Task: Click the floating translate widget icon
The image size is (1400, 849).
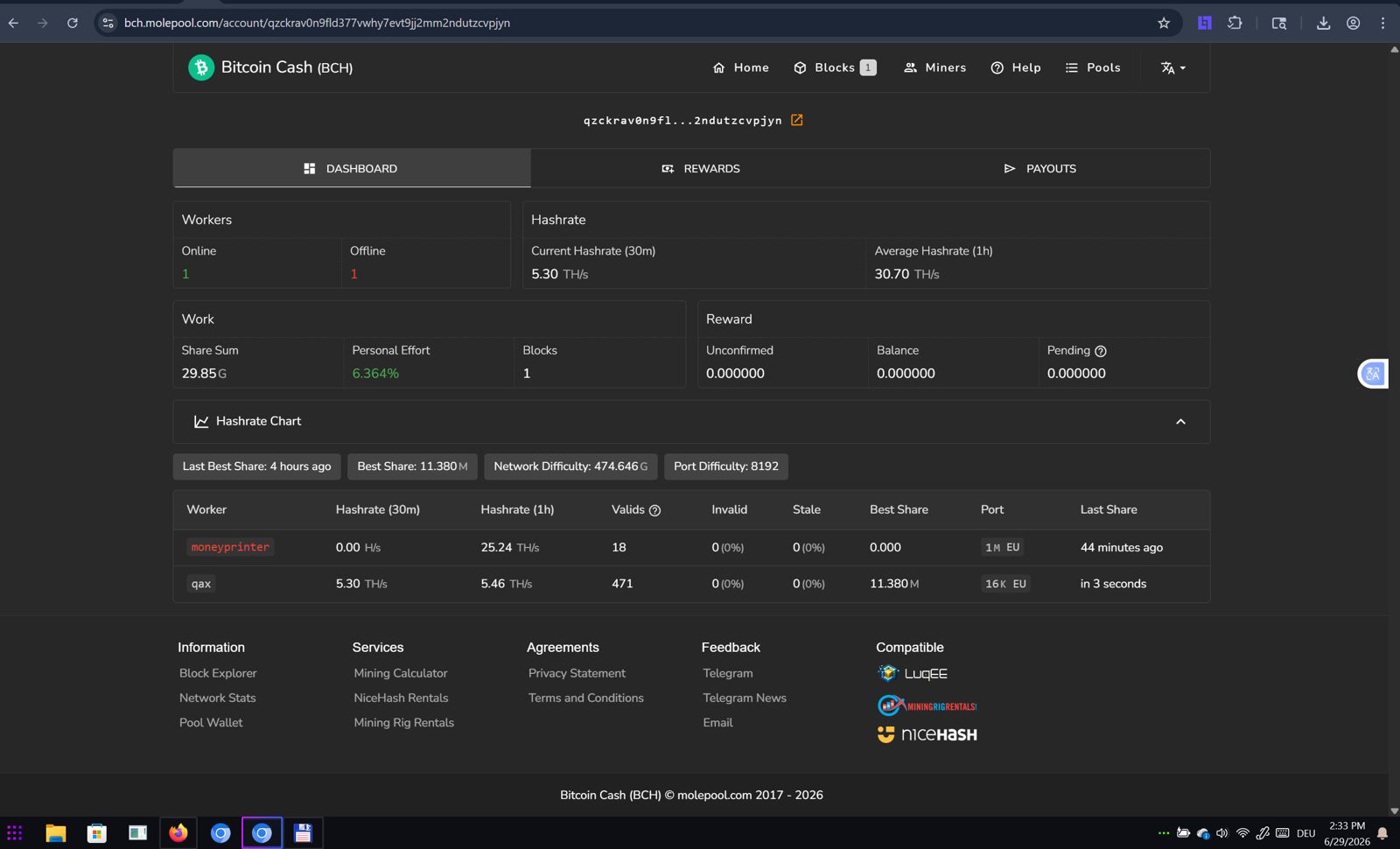Action: (x=1373, y=374)
